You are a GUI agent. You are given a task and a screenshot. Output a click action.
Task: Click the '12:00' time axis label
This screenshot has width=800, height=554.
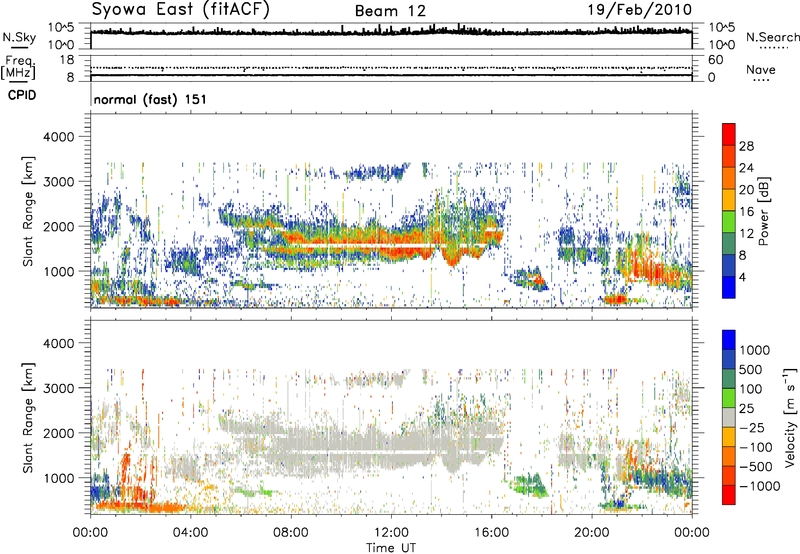391,533
